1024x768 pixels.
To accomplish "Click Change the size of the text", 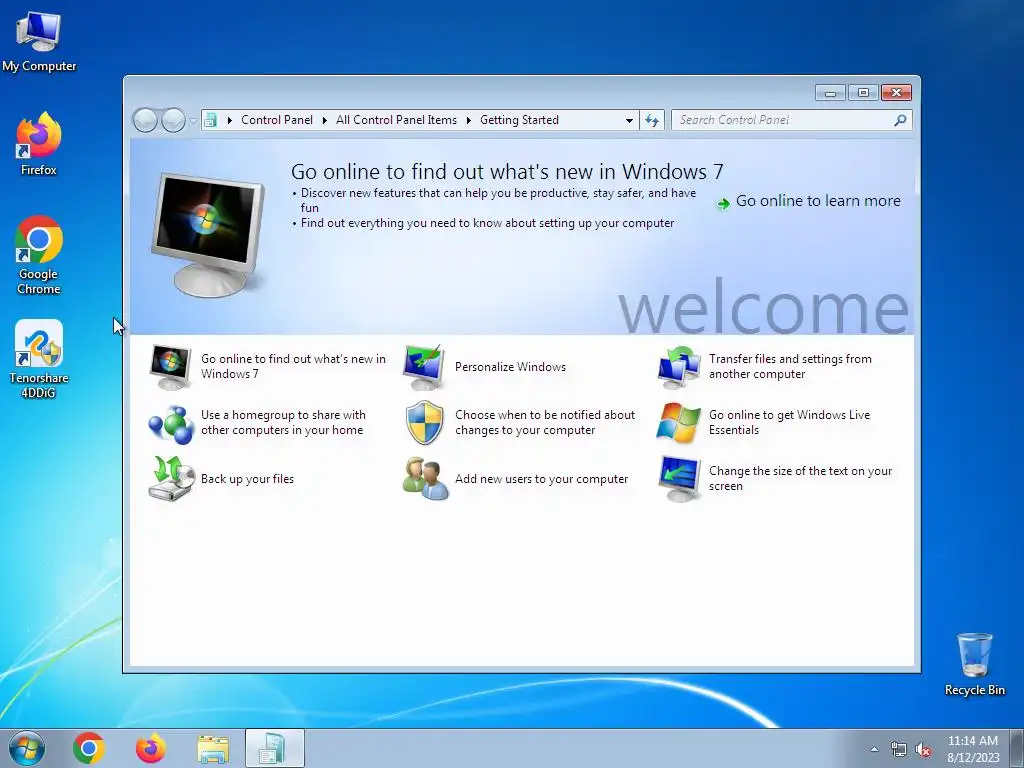I will coord(800,479).
